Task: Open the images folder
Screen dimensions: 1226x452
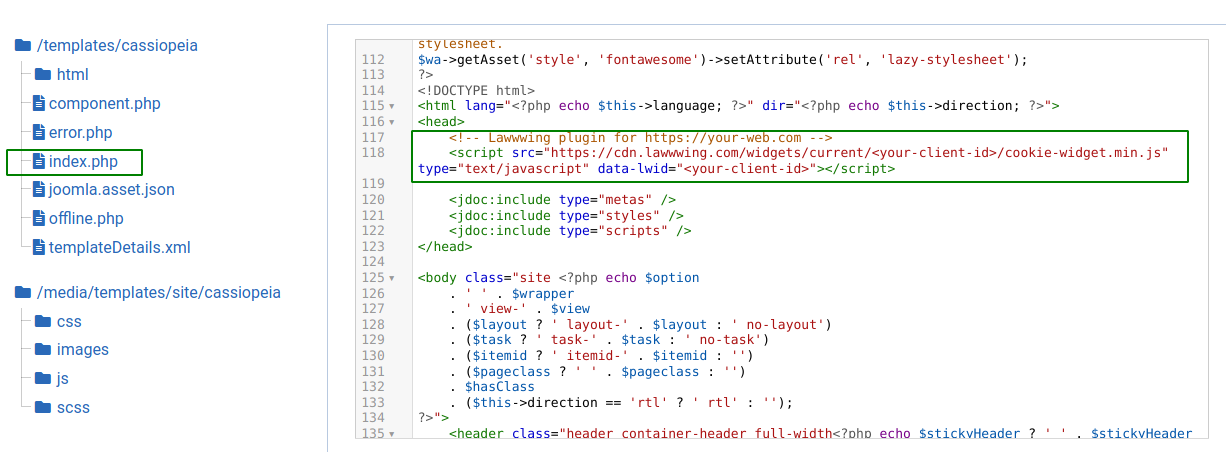Action: pos(82,349)
